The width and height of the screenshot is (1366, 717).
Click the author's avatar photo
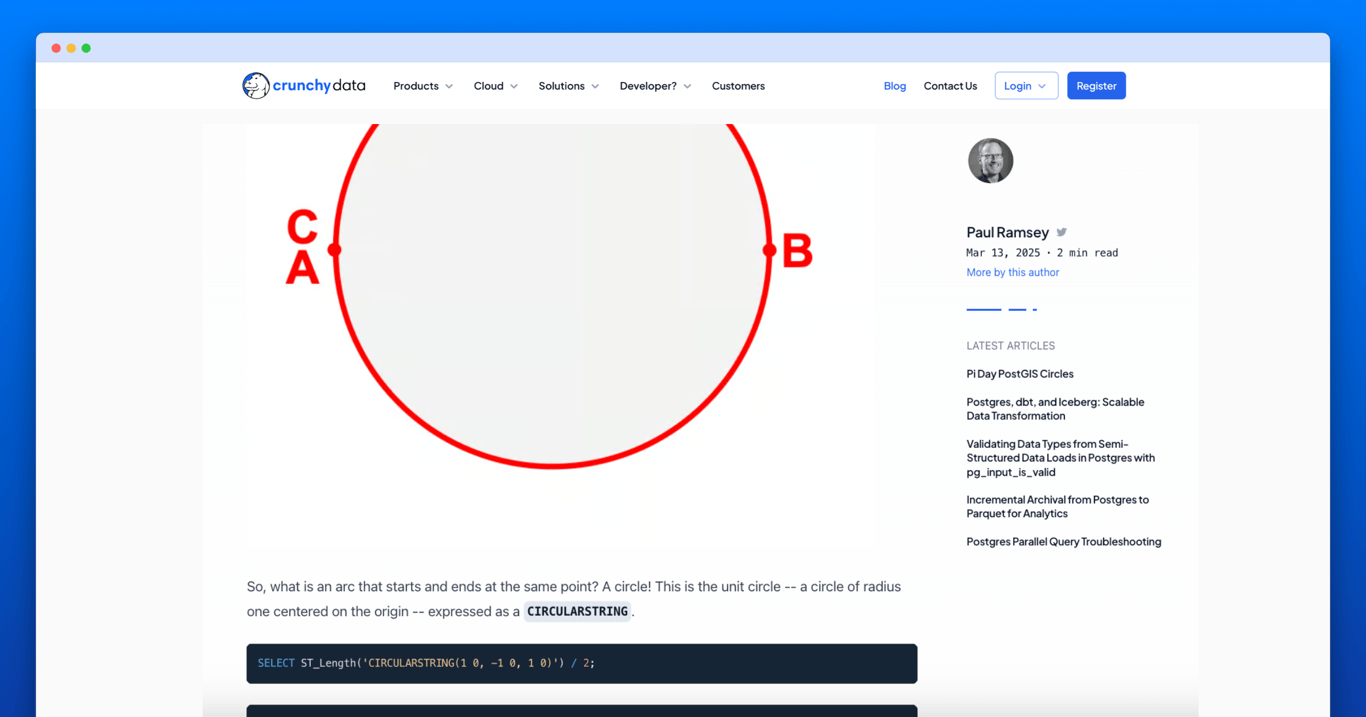tap(990, 160)
